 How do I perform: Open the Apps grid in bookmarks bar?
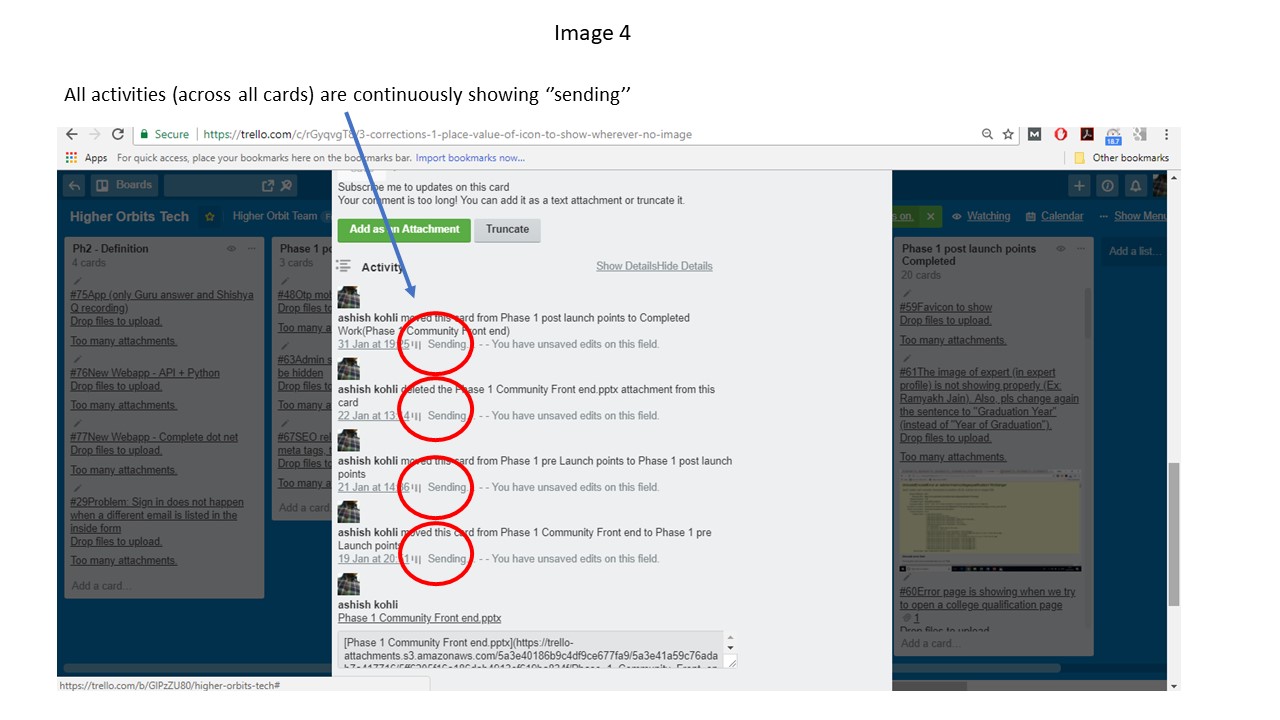tap(71, 158)
